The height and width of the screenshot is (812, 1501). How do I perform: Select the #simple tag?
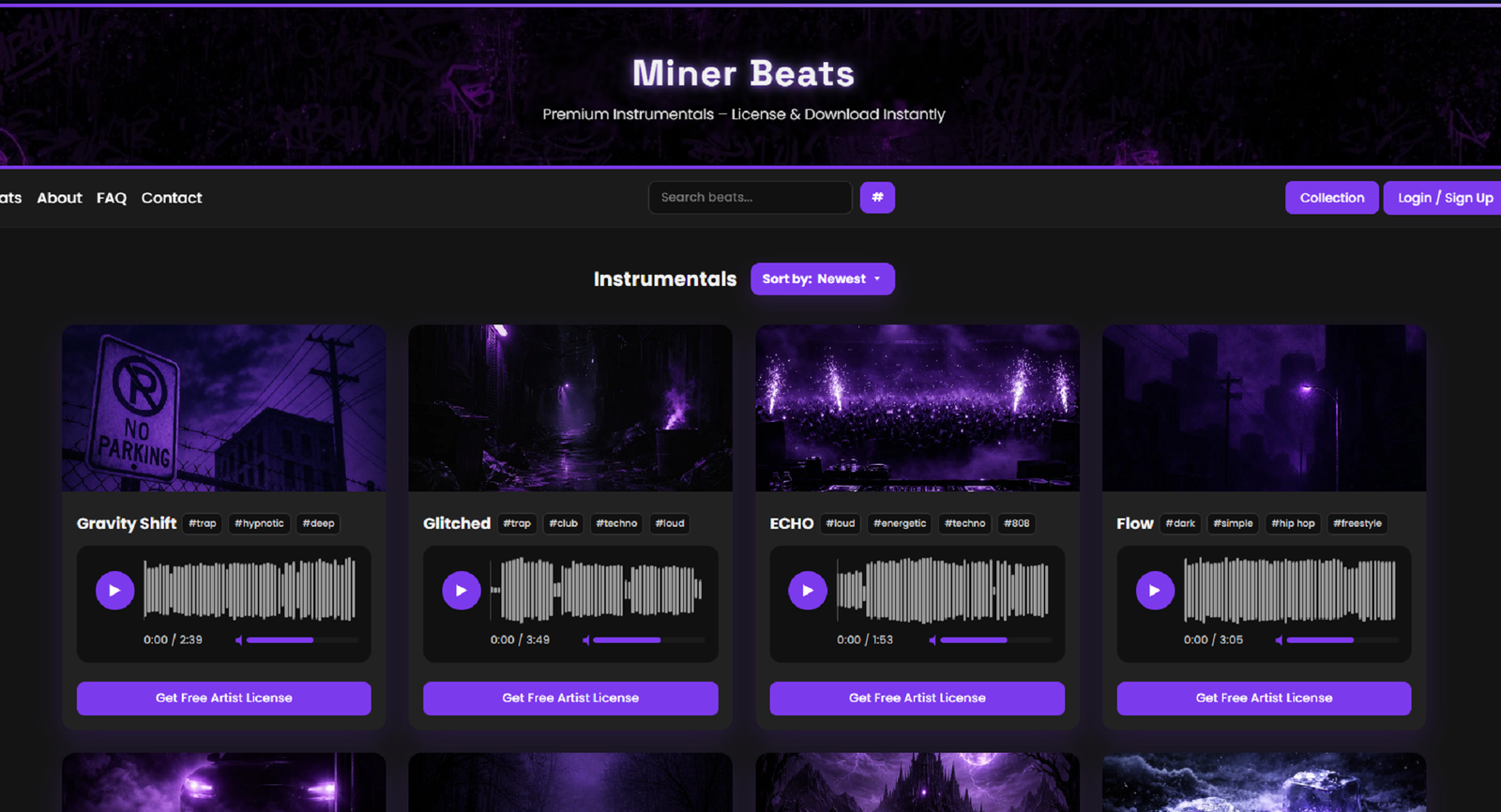[x=1233, y=524]
